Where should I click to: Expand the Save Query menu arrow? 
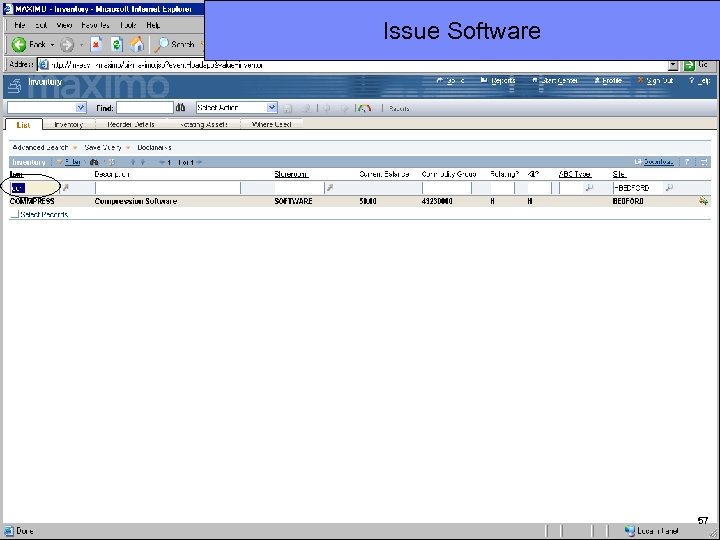point(128,147)
